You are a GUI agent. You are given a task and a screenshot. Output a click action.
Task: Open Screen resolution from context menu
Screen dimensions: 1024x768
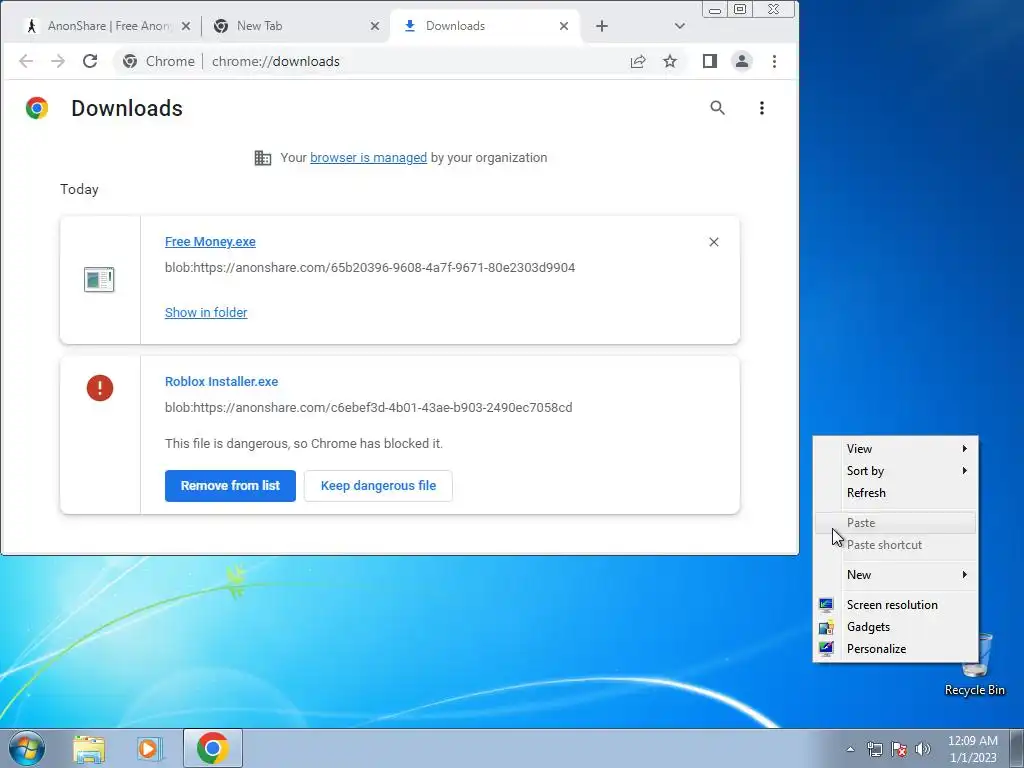point(895,605)
